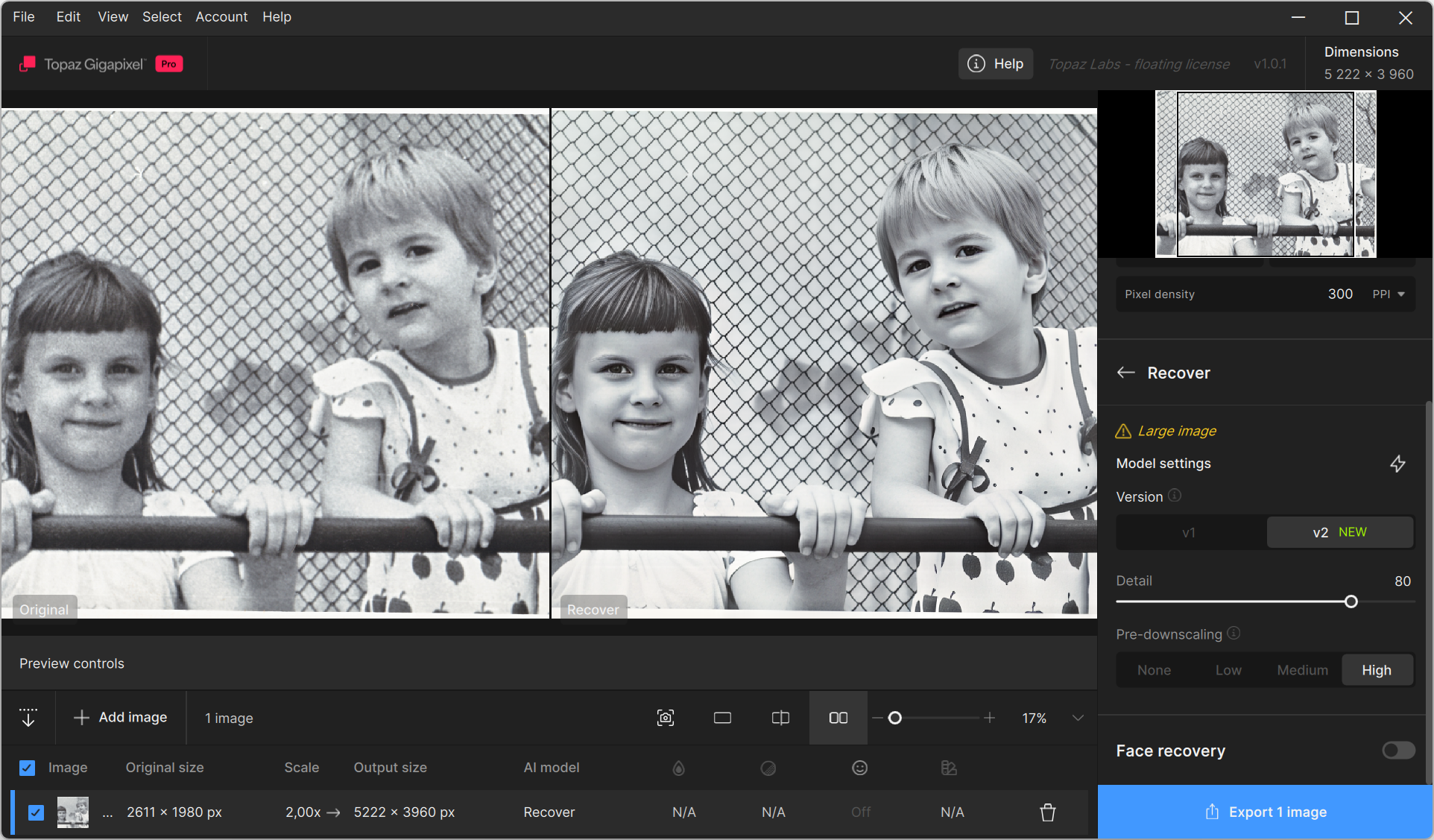Click Export 1 image button
The image size is (1434, 840).
1266,812
